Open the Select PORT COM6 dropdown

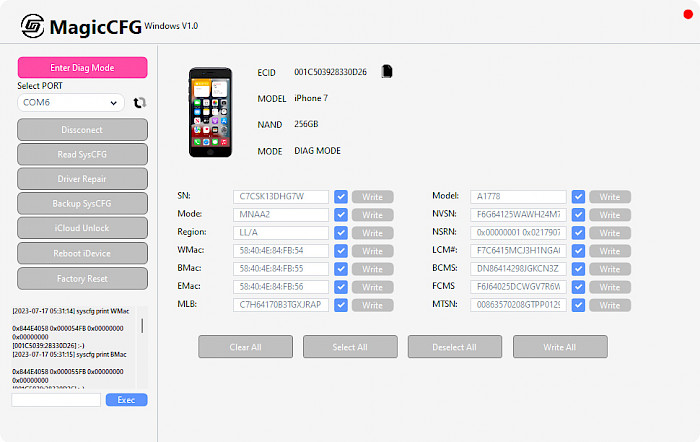71,103
